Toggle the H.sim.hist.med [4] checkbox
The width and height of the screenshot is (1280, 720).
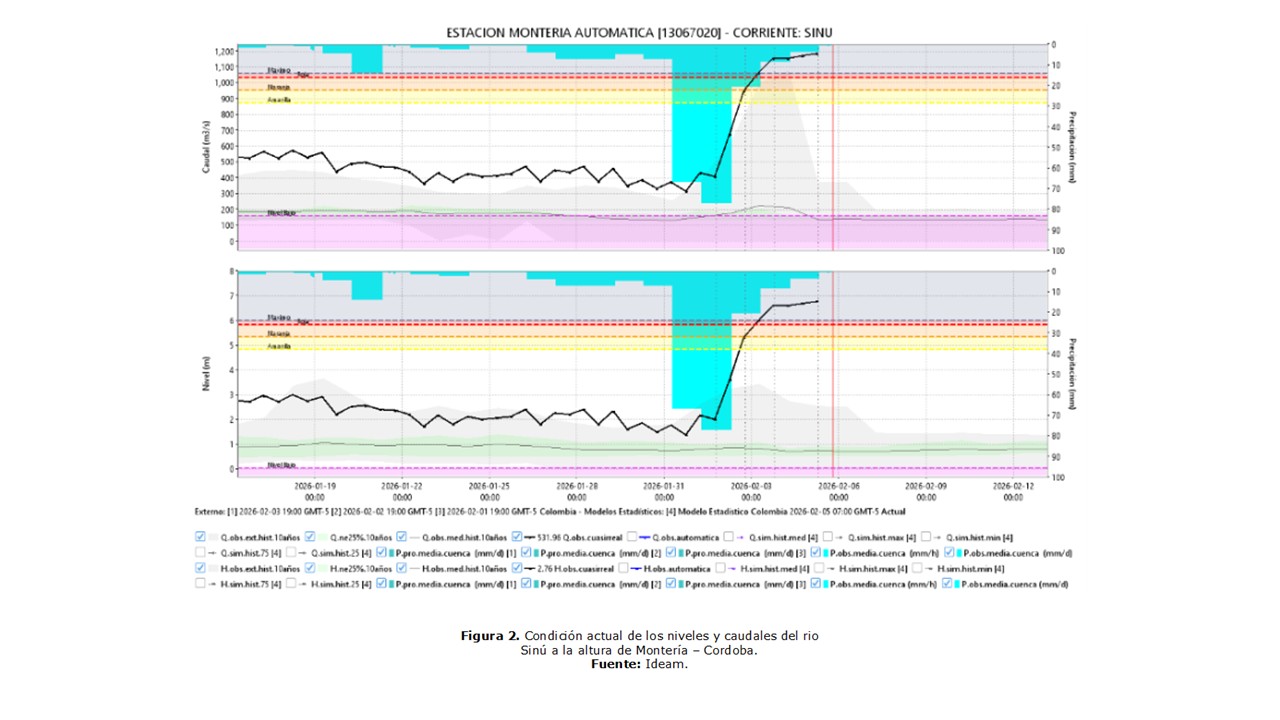click(x=719, y=567)
